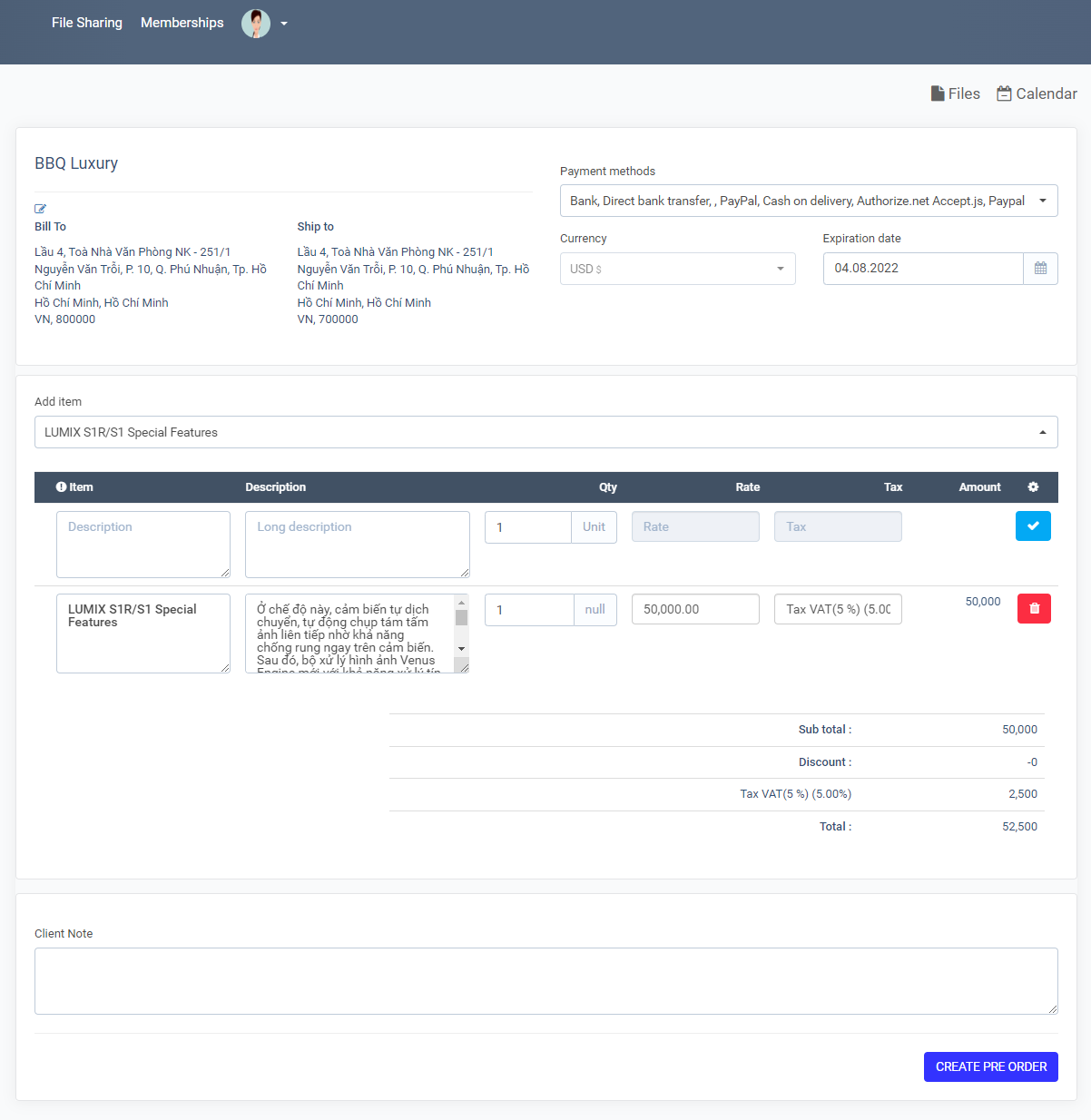The image size is (1091, 1120).
Task: Click the profile avatar in top bar
Action: click(255, 23)
